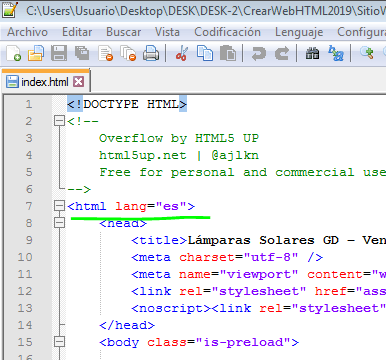The width and height of the screenshot is (386, 360).
Task: Open the Archivo menu
Action: tap(28, 32)
